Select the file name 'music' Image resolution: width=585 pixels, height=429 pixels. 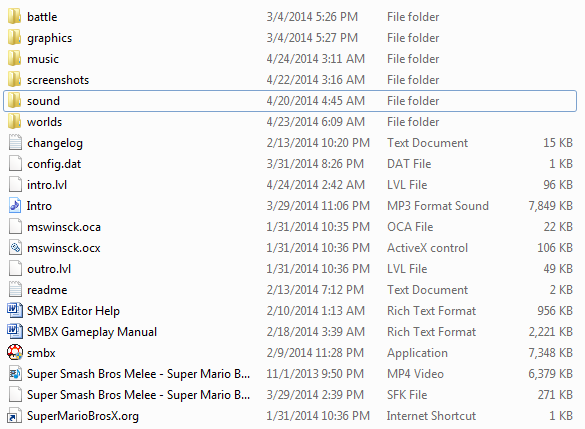(43, 59)
